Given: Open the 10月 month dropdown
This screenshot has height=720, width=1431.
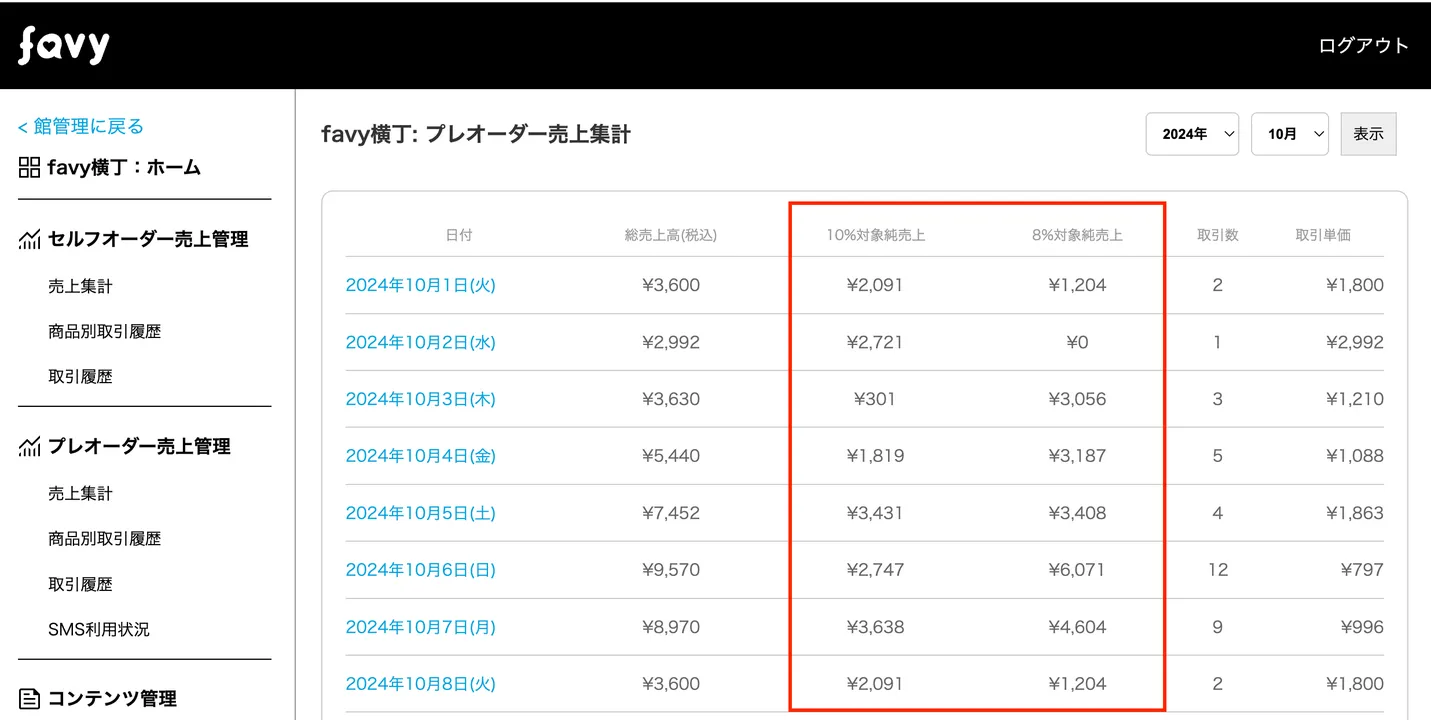Looking at the screenshot, I should (x=1289, y=134).
